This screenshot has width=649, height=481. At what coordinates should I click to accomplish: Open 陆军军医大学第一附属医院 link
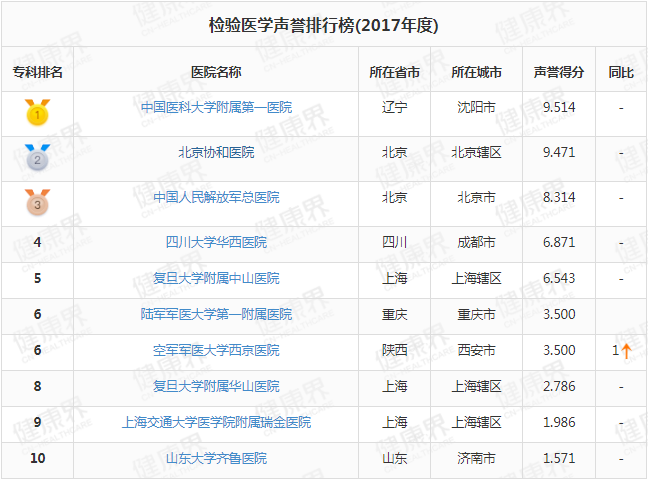[216, 314]
